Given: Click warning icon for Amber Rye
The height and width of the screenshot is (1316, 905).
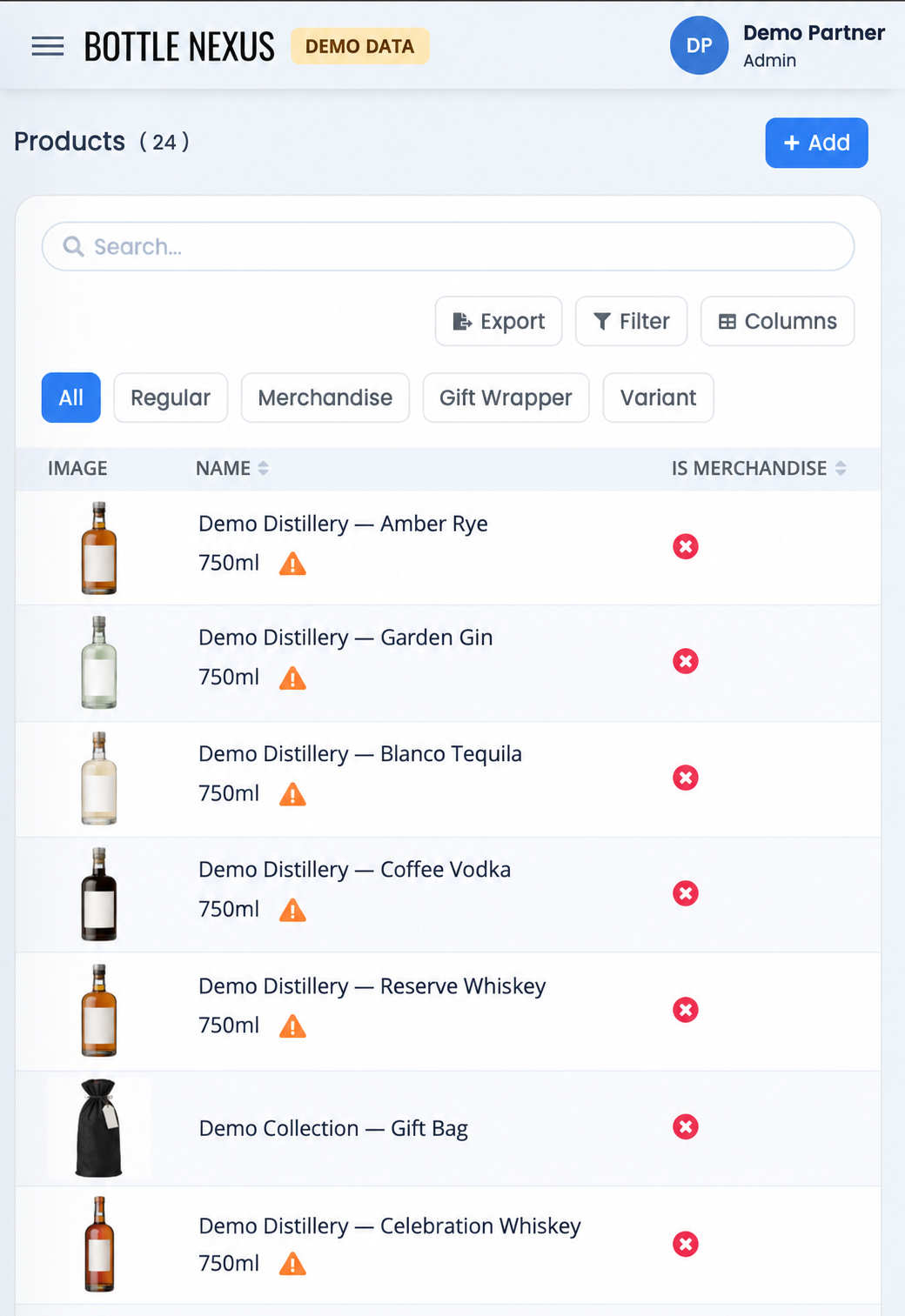Looking at the screenshot, I should point(293,564).
